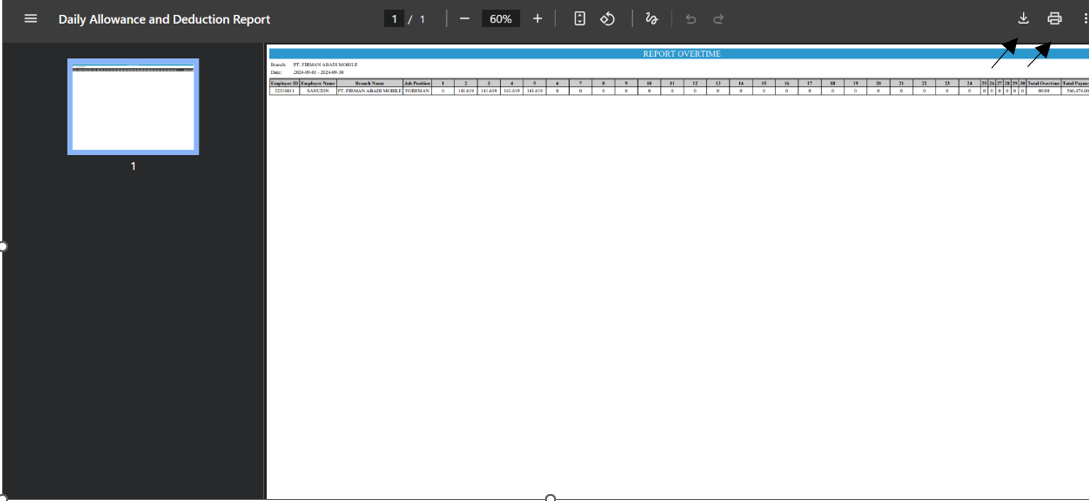Click the day 12 column header
This screenshot has height=501, width=1089.
[695, 83]
